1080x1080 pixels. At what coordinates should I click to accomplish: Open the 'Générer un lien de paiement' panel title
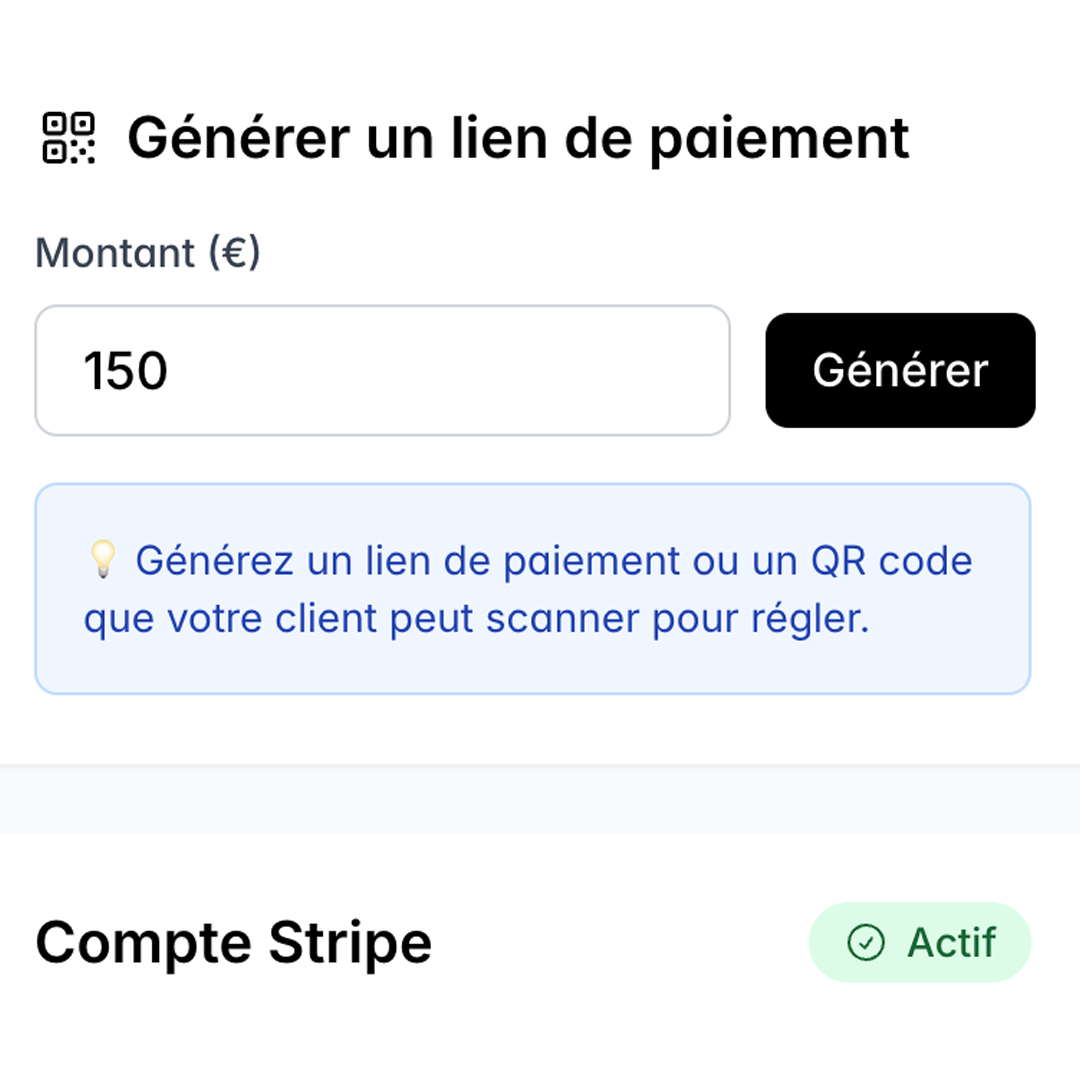pos(519,138)
